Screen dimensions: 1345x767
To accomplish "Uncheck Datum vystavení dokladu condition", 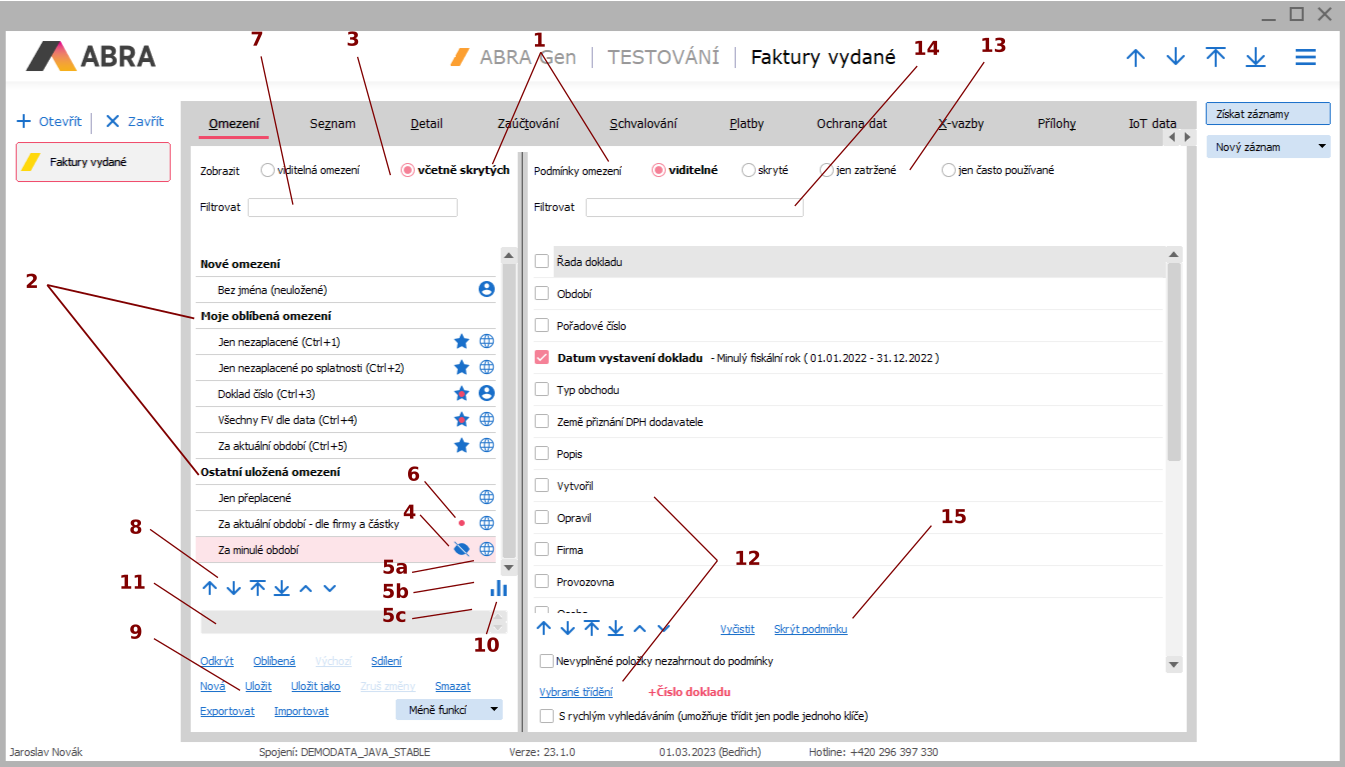I will [x=542, y=357].
